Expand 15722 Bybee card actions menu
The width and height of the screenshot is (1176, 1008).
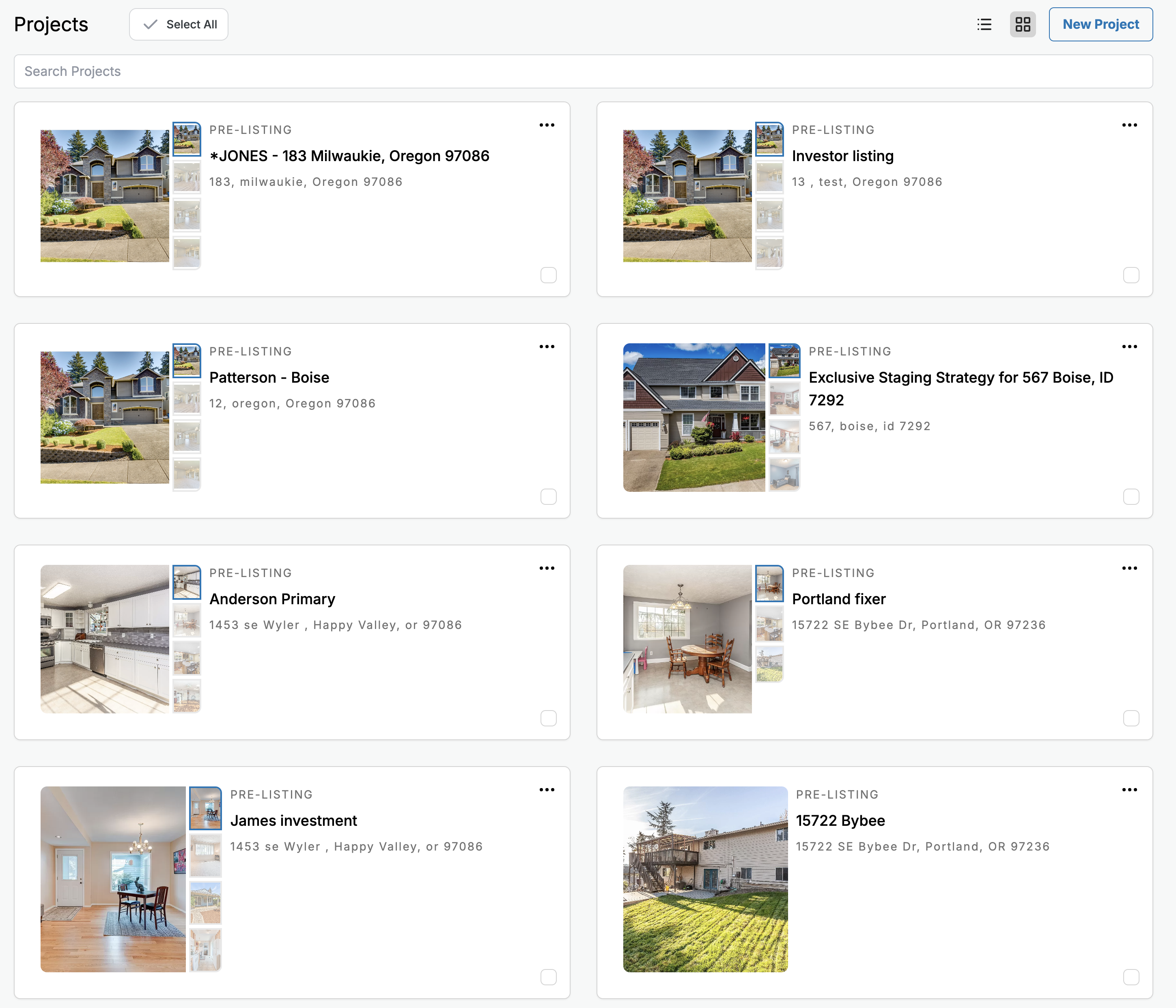point(1129,790)
